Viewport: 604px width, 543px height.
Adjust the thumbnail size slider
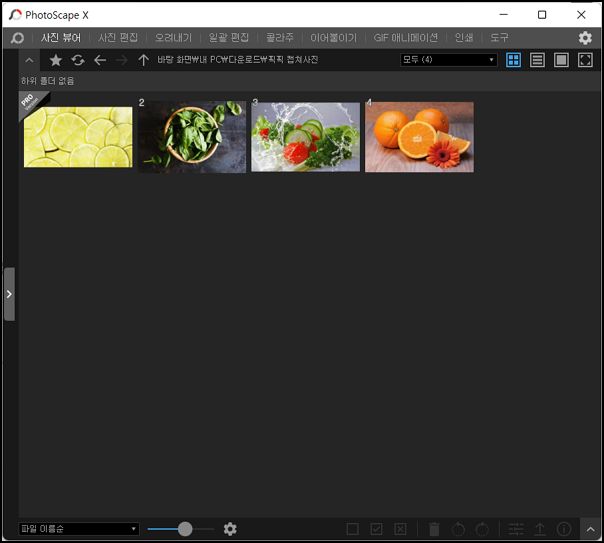[185, 529]
